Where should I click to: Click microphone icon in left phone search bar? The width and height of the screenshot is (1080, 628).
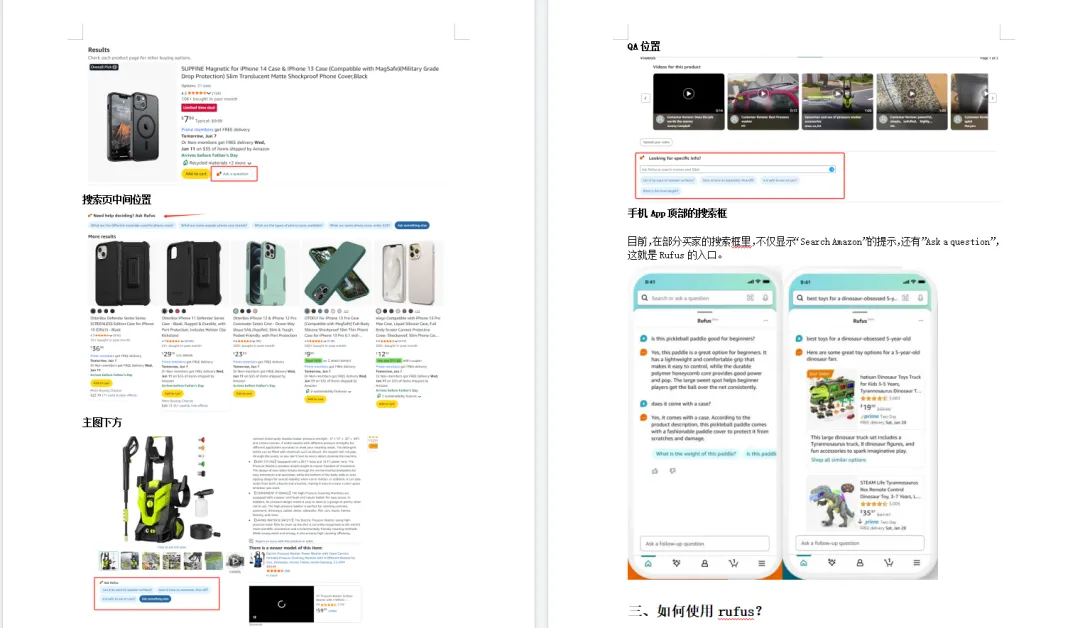765,298
